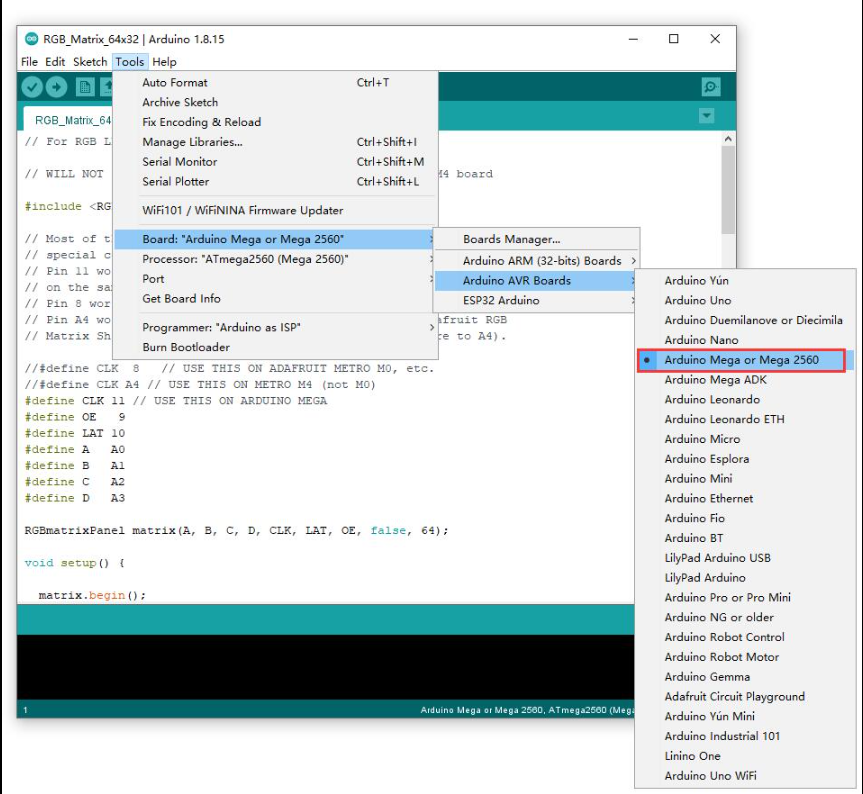This screenshot has width=863, height=794.
Task: Expand ESP32 Arduino submenu
Action: (537, 300)
